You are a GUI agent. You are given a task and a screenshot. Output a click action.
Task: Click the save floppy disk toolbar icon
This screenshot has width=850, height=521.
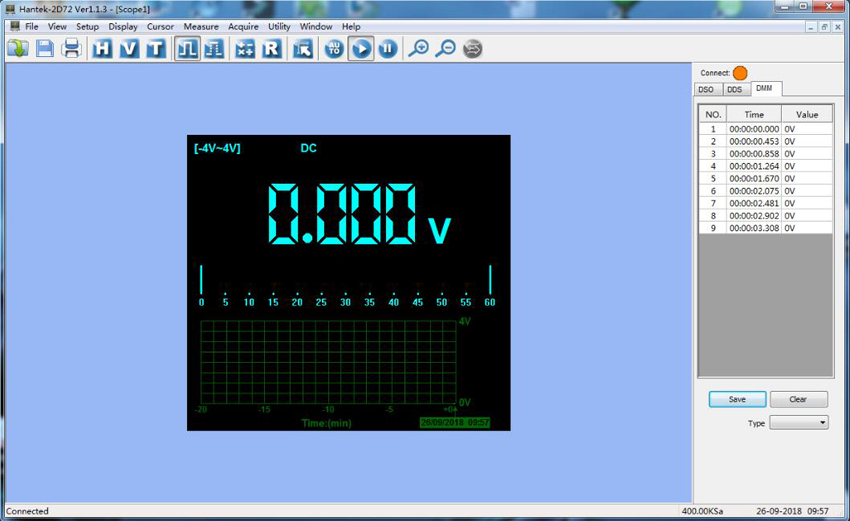[x=44, y=49]
